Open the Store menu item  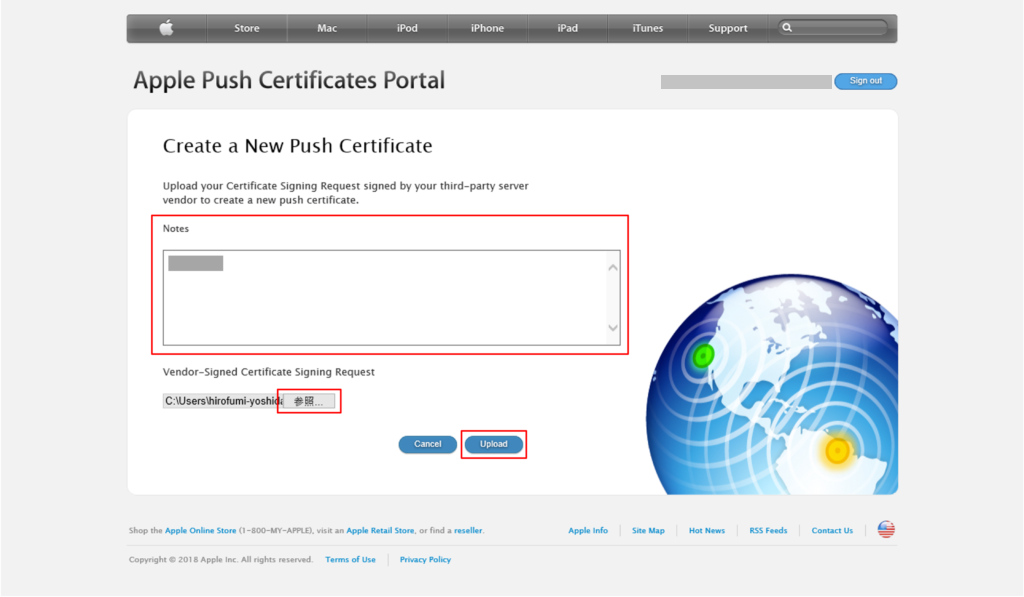click(x=247, y=28)
